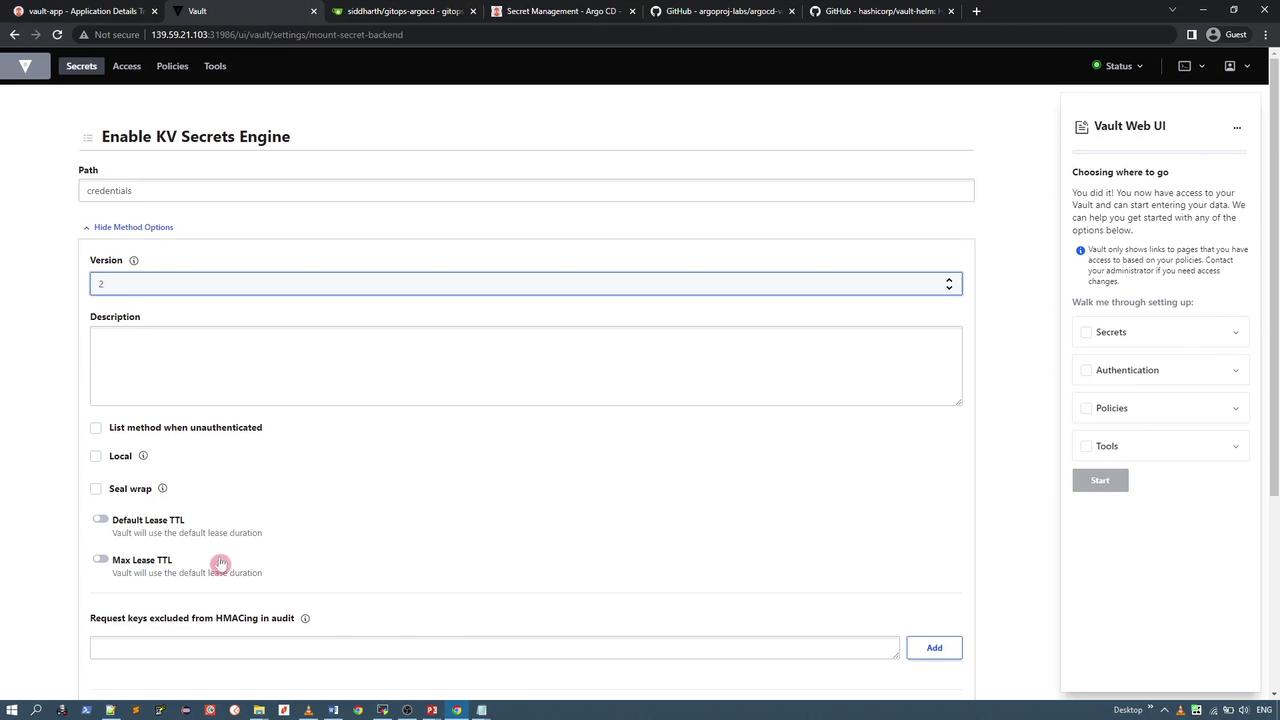Go back in browser history

coord(14,35)
